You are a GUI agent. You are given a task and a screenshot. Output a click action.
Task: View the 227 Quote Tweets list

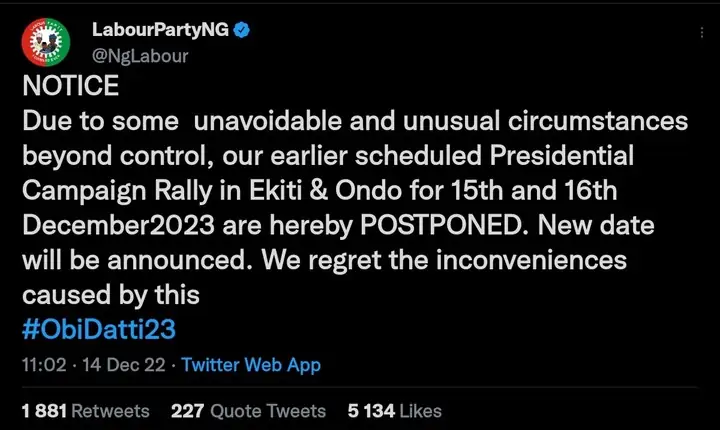point(248,411)
